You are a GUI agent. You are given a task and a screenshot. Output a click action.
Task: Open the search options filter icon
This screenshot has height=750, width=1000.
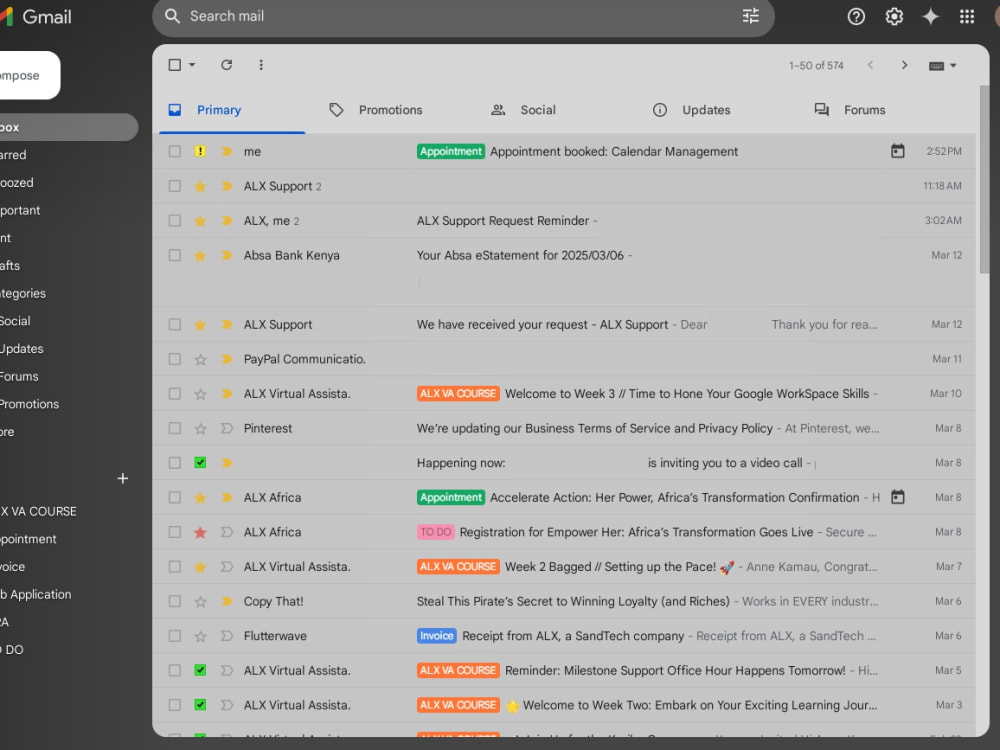click(751, 16)
